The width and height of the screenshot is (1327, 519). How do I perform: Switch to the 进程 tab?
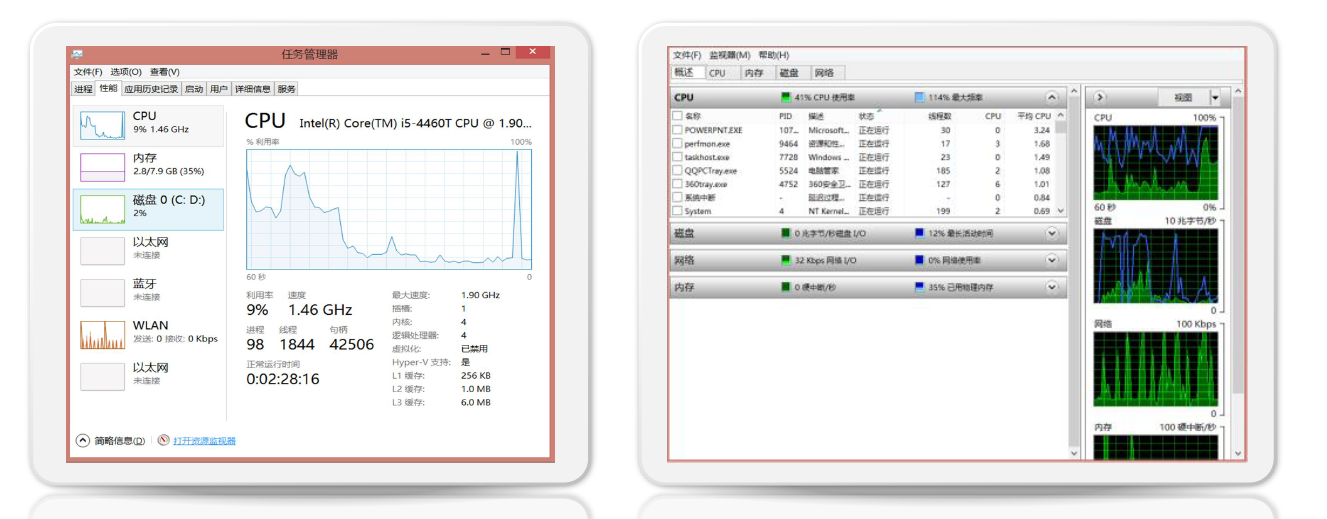tap(83, 89)
